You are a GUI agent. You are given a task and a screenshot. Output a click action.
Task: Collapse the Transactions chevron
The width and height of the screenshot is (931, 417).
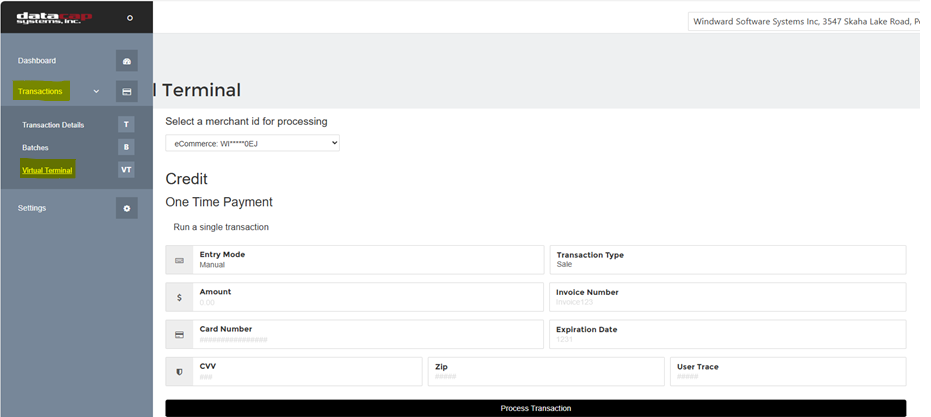(x=96, y=91)
